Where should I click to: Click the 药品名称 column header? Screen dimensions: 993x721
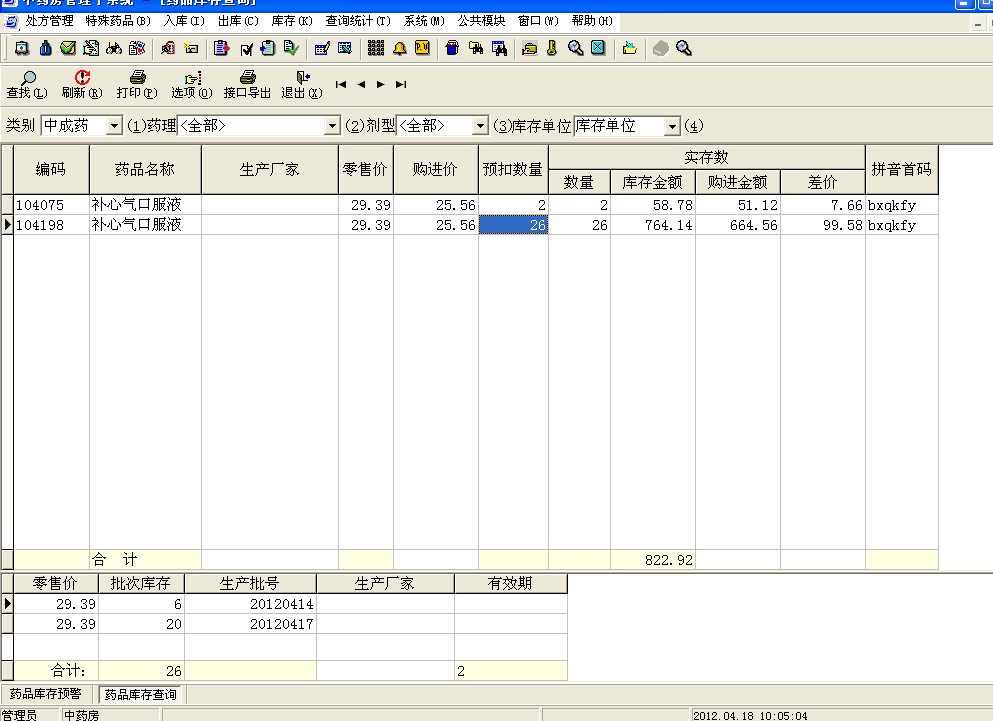point(145,169)
